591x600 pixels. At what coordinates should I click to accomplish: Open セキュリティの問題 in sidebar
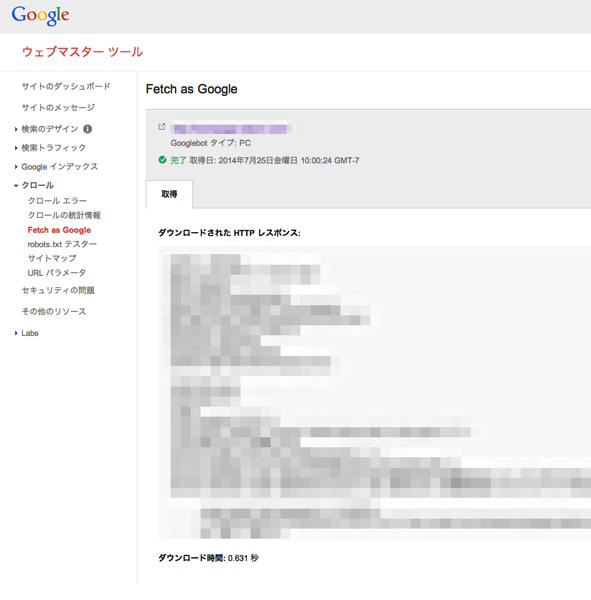click(x=58, y=290)
